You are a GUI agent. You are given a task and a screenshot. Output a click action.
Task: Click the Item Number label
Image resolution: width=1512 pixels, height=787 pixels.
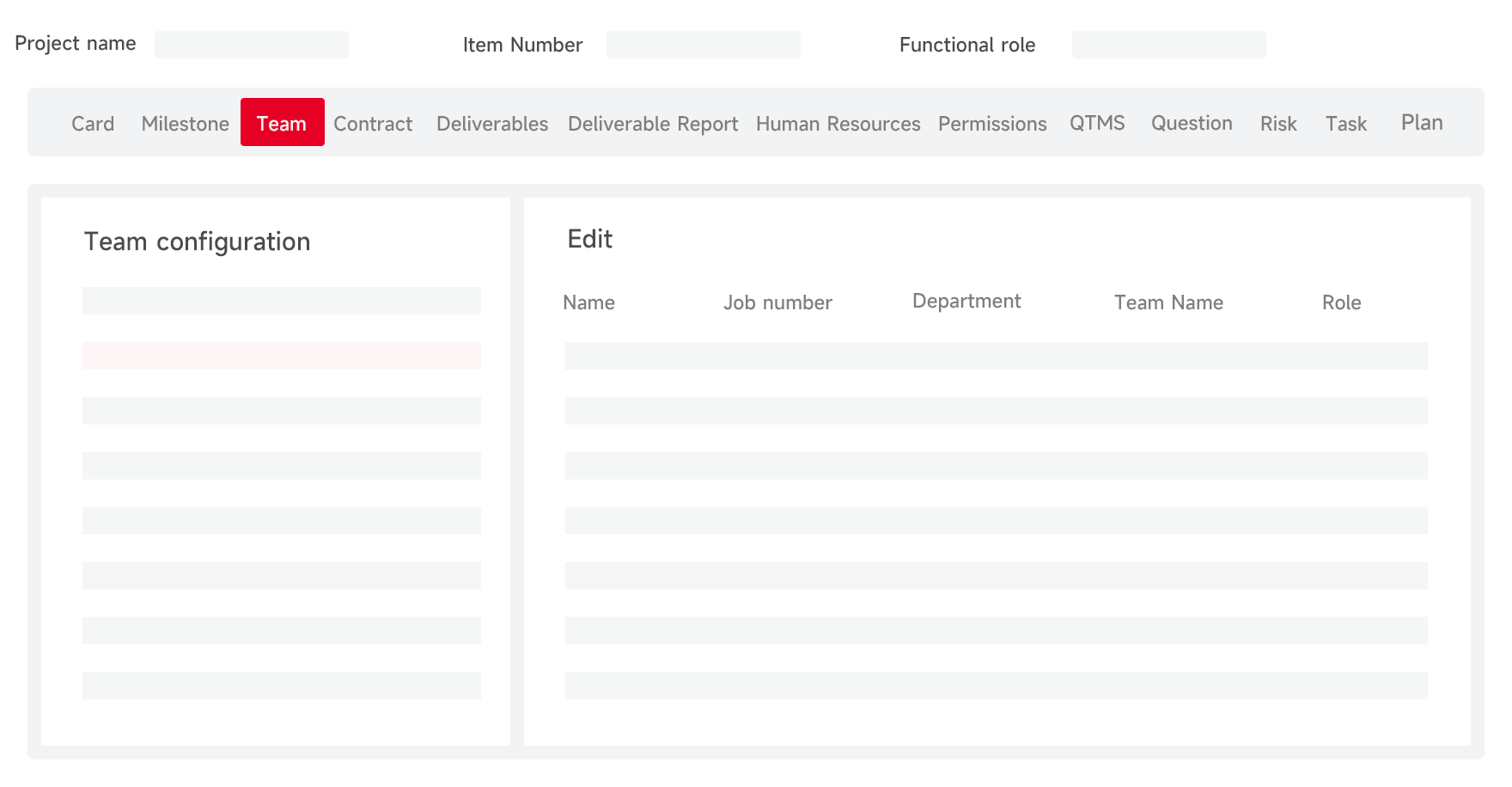click(x=522, y=45)
